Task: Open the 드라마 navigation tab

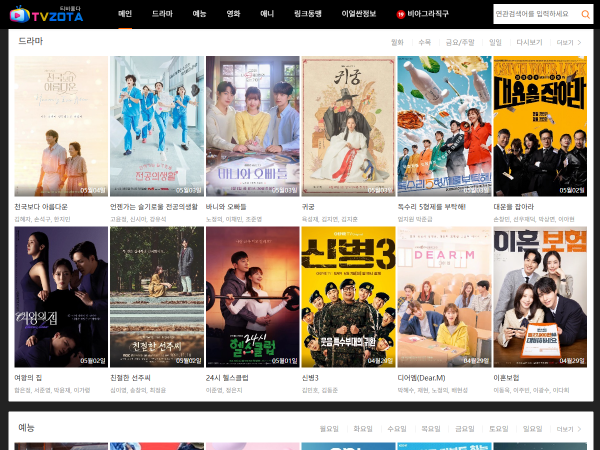Action: tap(162, 14)
